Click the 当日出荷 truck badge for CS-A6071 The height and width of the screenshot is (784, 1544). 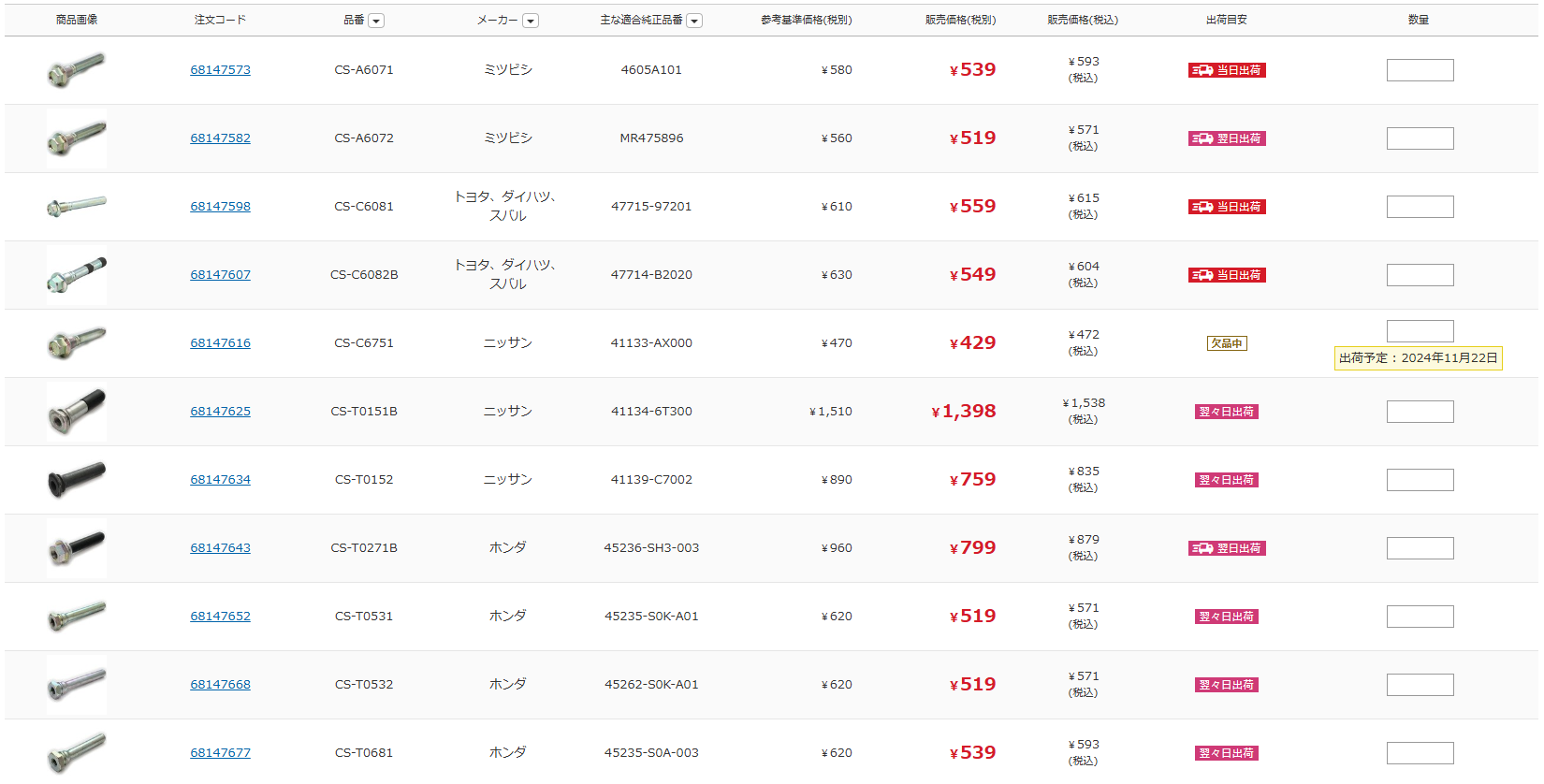[1227, 70]
